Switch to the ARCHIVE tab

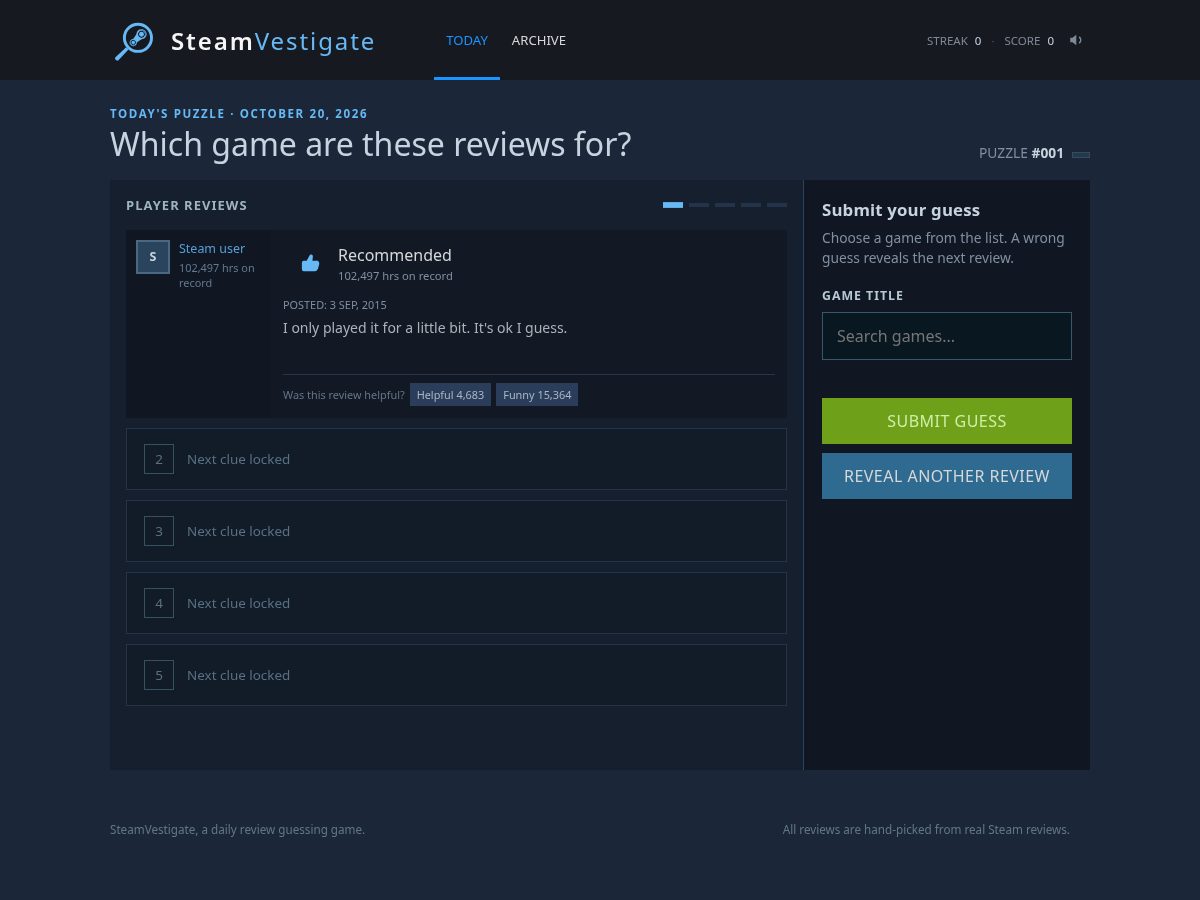click(x=539, y=41)
